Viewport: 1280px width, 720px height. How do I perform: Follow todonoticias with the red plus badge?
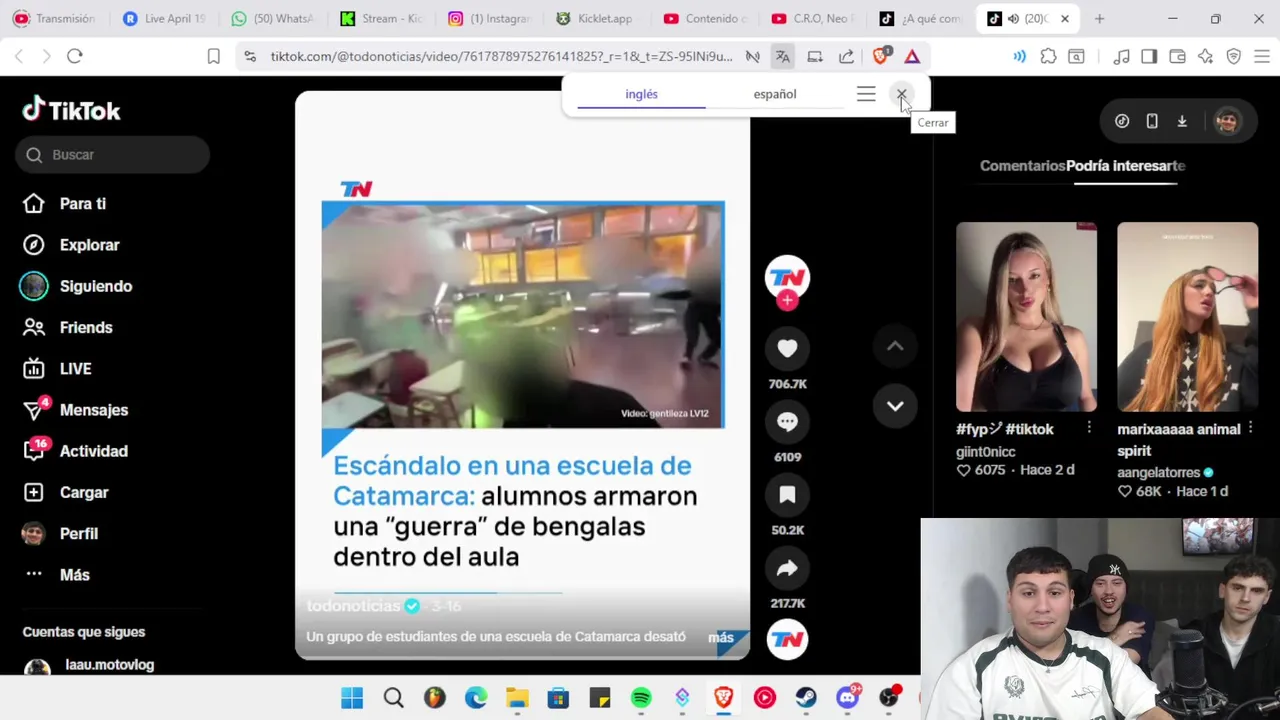point(787,301)
